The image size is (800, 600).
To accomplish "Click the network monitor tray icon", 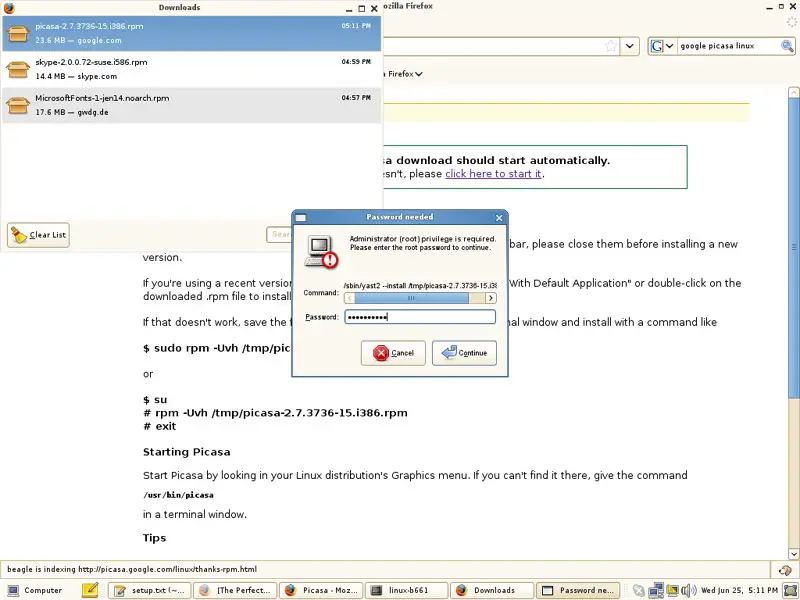I will point(656,590).
